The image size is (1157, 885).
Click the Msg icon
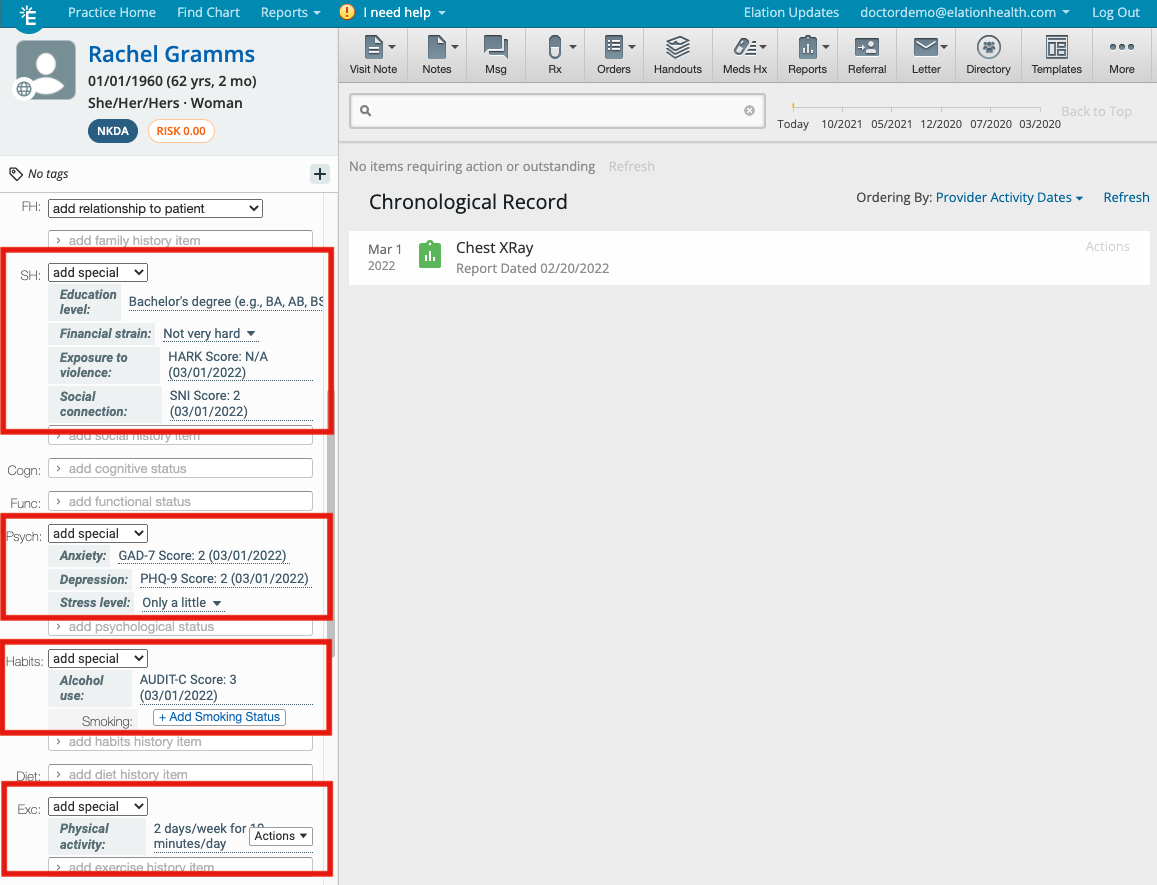(495, 54)
